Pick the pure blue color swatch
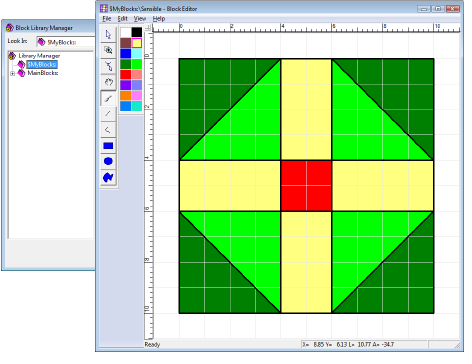 click(x=126, y=53)
